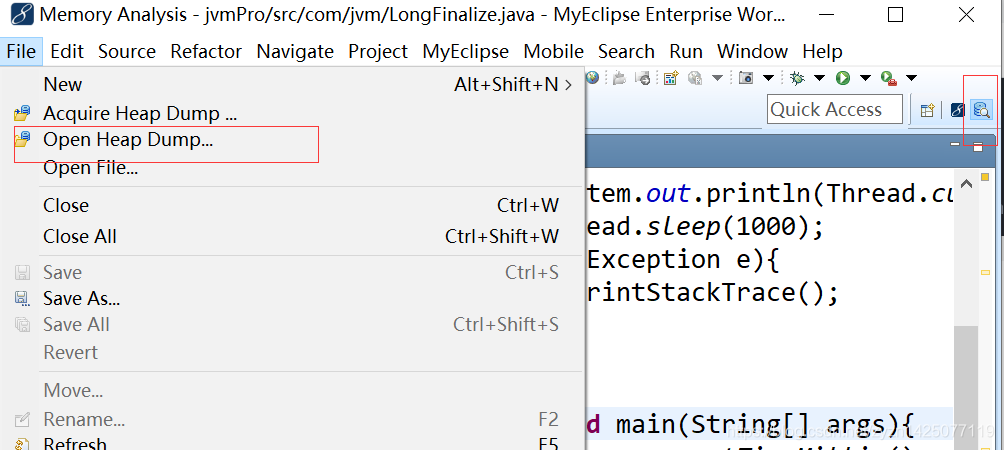Minimize the editor area
Image resolution: width=1004 pixels, height=450 pixels.
click(x=955, y=145)
